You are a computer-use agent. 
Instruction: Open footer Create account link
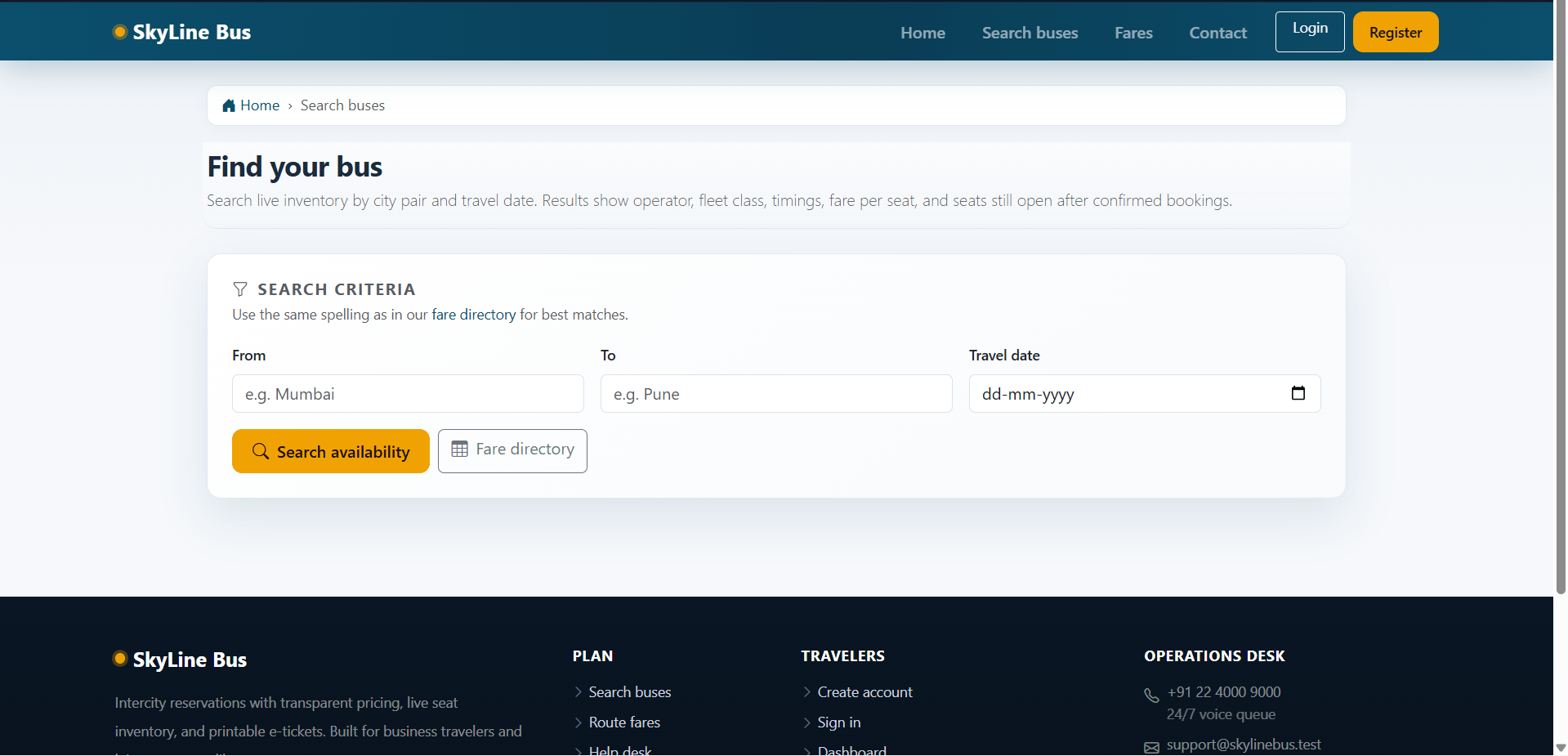(x=864, y=692)
